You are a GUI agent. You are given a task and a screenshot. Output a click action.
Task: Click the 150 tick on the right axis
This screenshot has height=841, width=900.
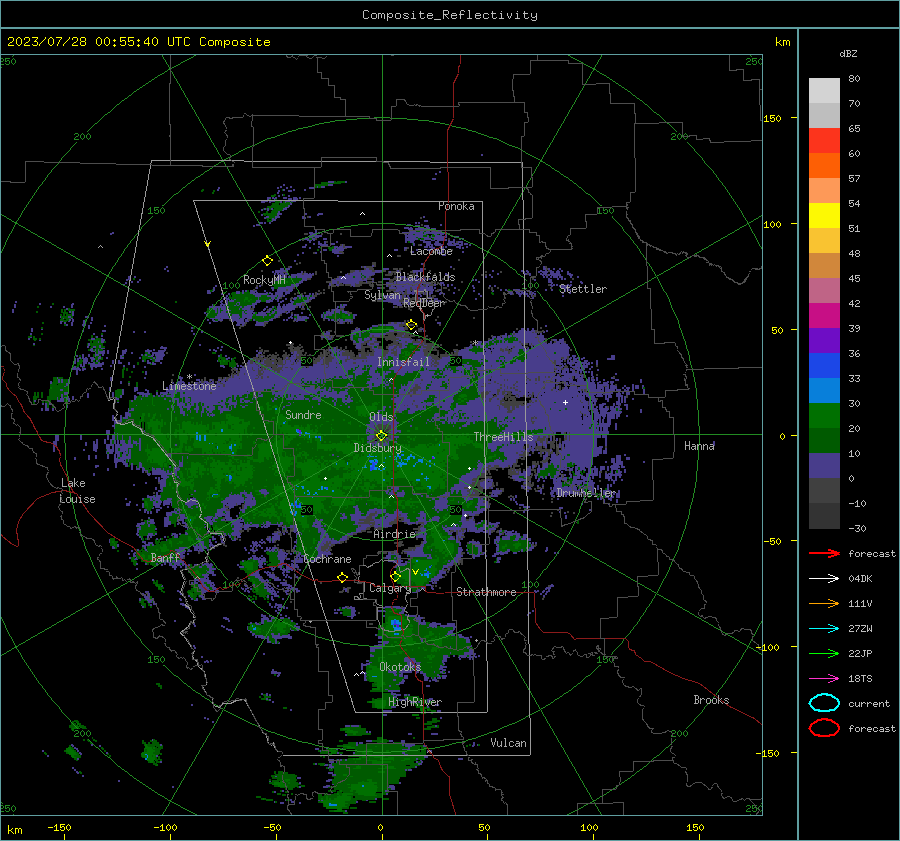(x=772, y=118)
